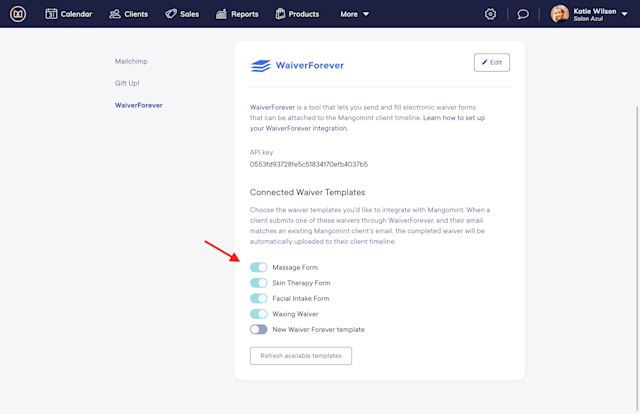Enable New Waiver Forever template toggle

pos(258,329)
